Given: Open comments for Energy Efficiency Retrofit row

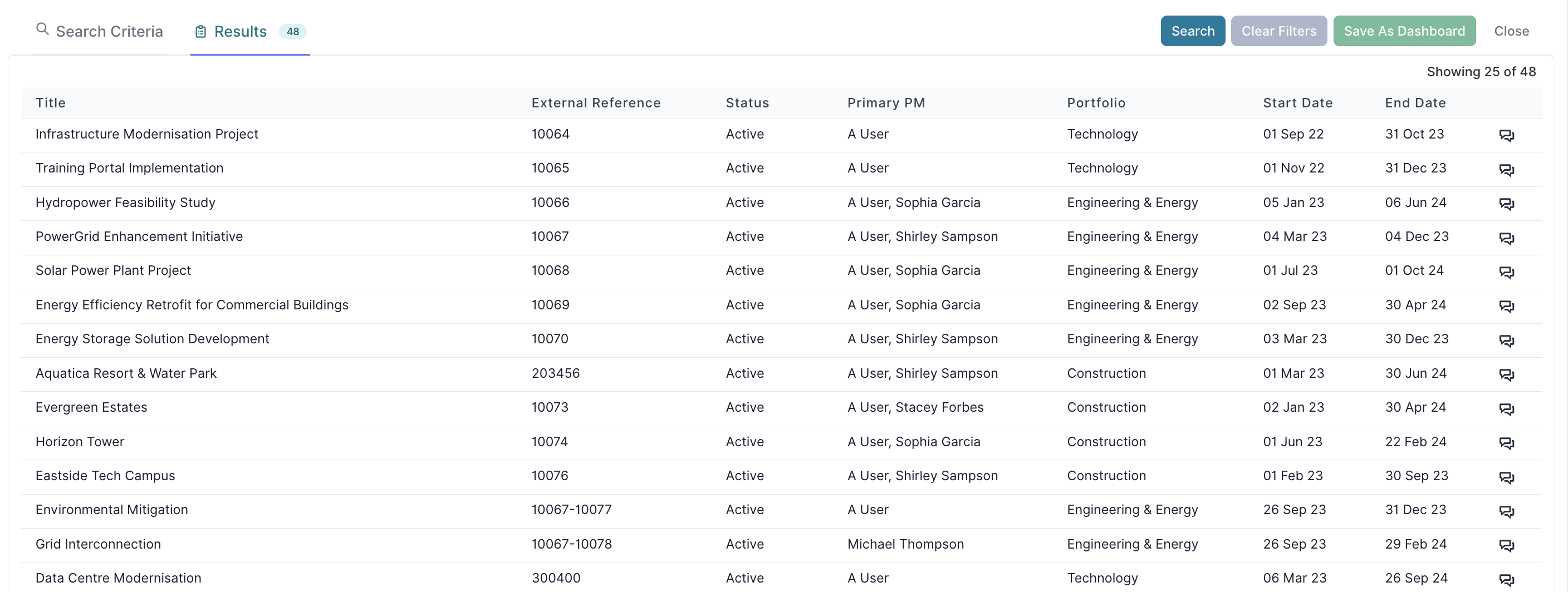Looking at the screenshot, I should 1506,305.
